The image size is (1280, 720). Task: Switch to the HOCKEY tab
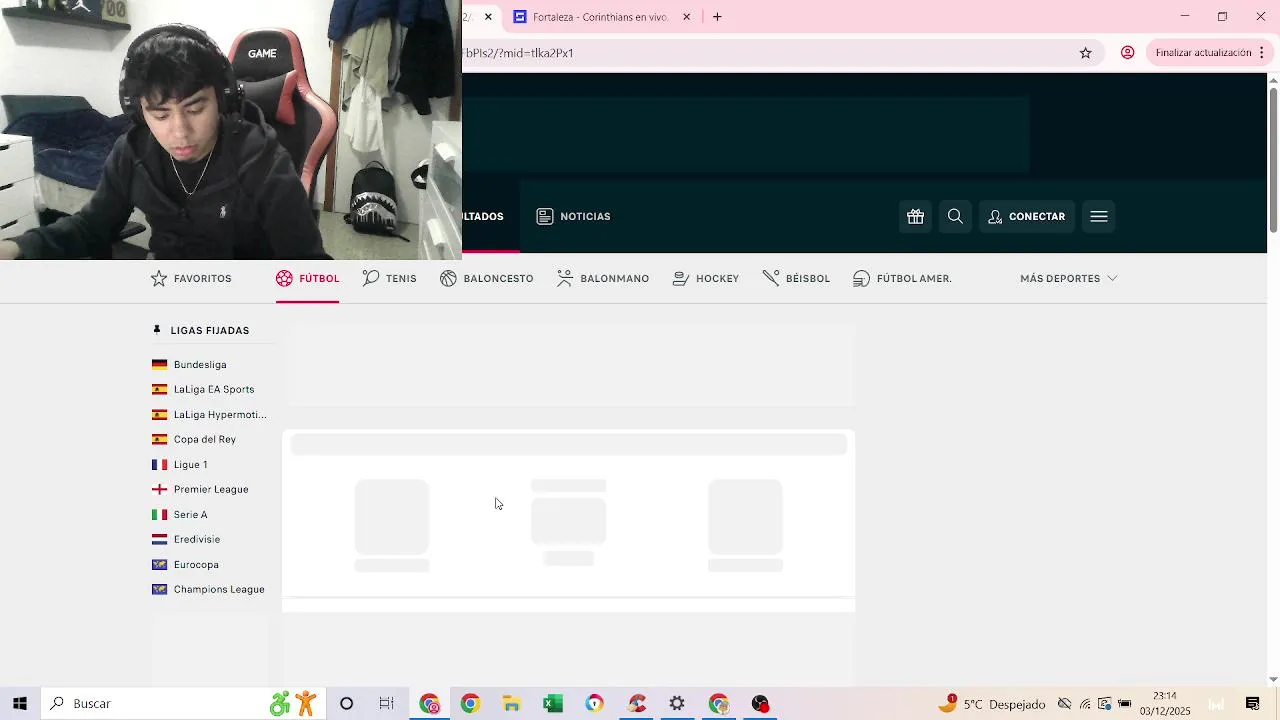(706, 278)
